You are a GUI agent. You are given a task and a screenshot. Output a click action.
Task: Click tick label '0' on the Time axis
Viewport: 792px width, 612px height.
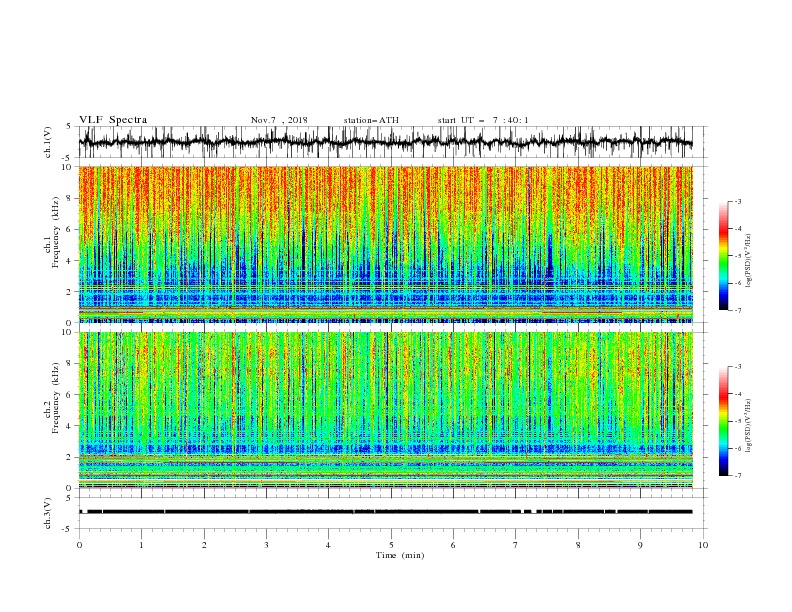pyautogui.click(x=79, y=545)
